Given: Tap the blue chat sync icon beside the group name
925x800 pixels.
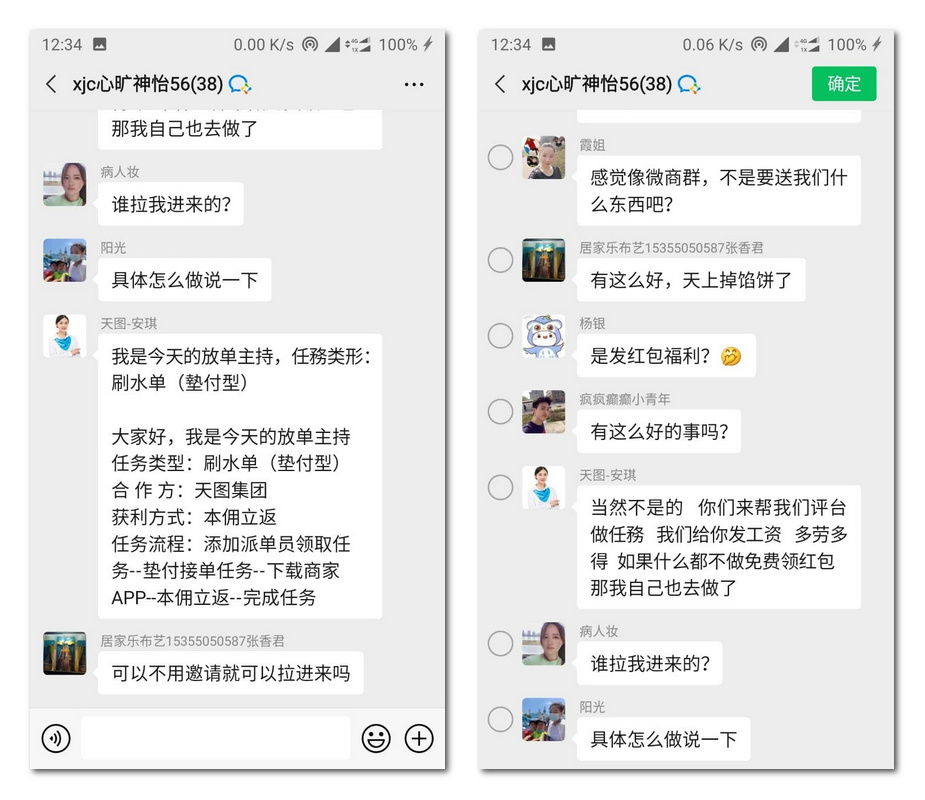Looking at the screenshot, I should 239,84.
